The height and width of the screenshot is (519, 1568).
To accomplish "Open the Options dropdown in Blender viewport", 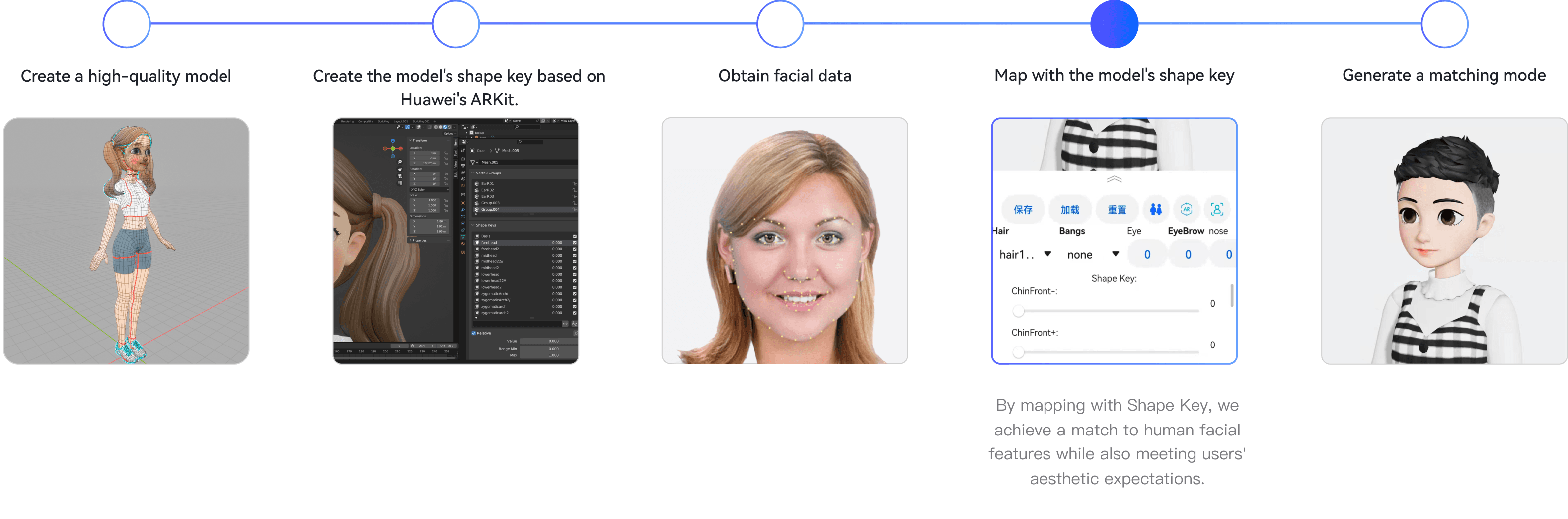I will [x=449, y=133].
